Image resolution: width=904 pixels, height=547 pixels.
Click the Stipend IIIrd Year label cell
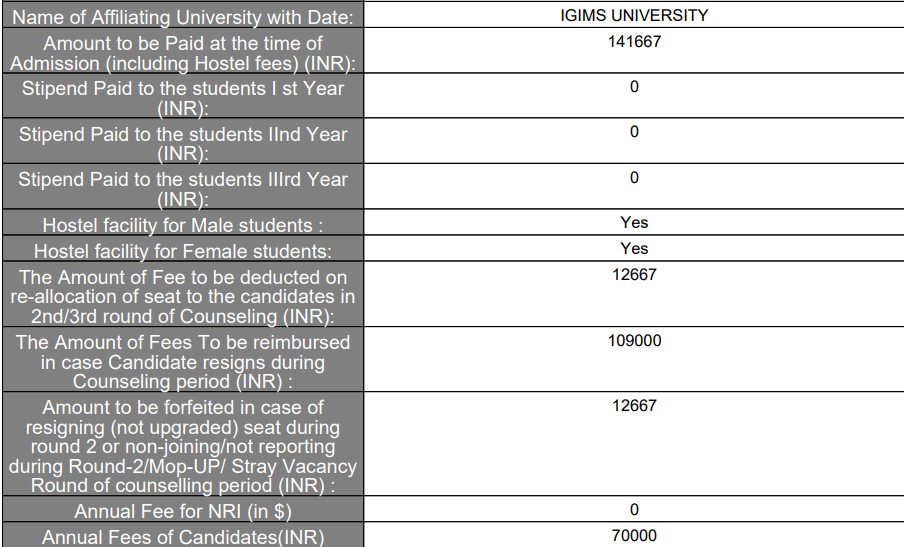(x=183, y=189)
